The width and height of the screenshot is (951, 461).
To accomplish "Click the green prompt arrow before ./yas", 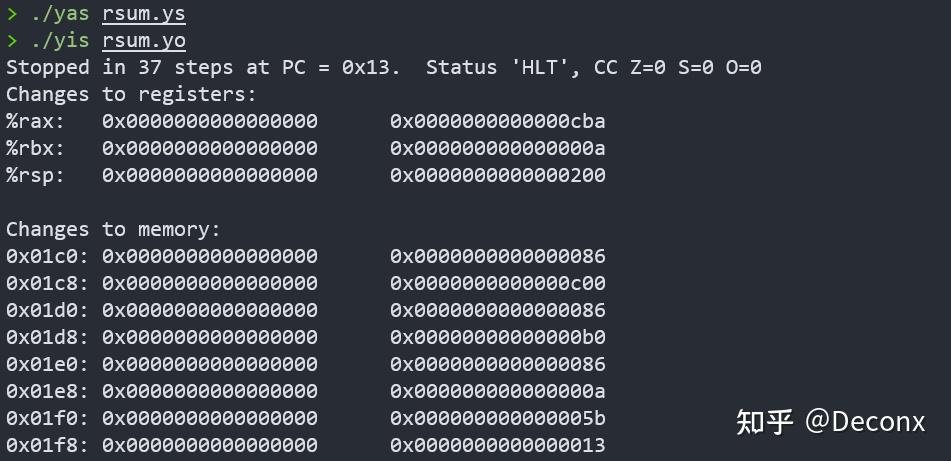I will (11, 14).
